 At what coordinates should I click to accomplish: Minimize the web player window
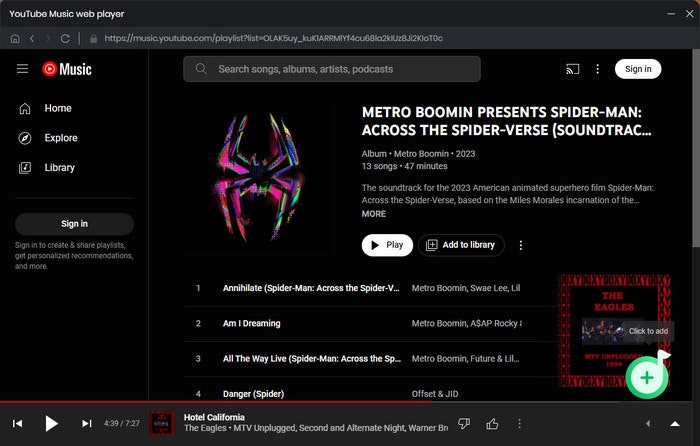click(x=671, y=14)
